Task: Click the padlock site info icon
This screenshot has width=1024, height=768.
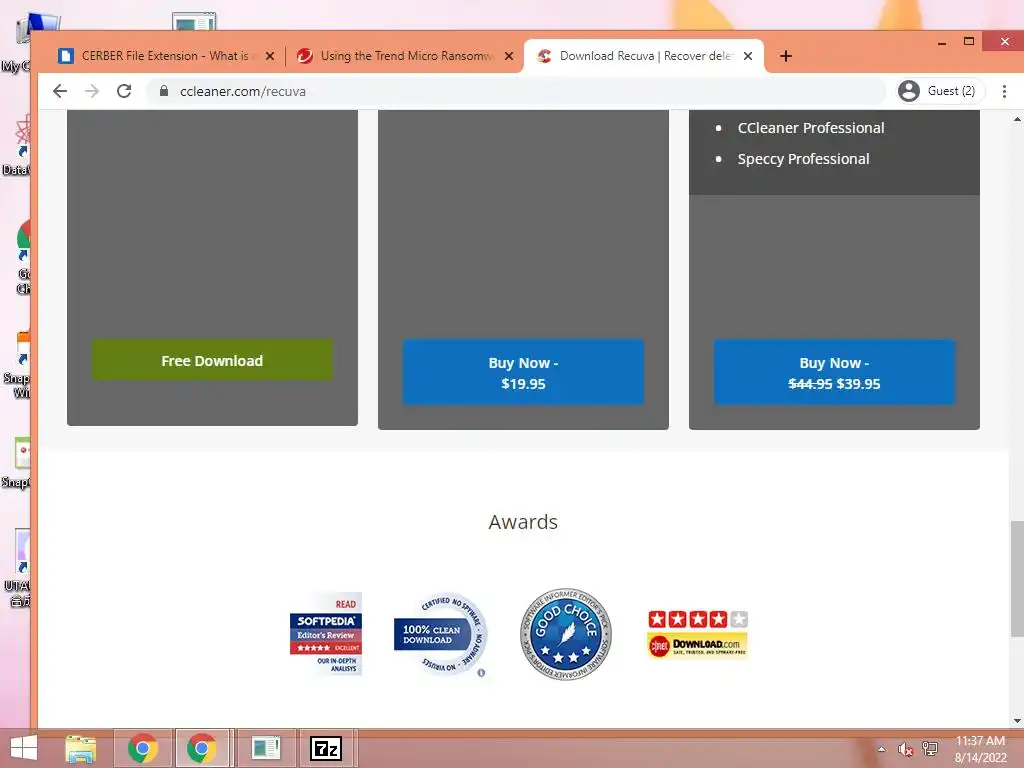Action: (x=164, y=91)
